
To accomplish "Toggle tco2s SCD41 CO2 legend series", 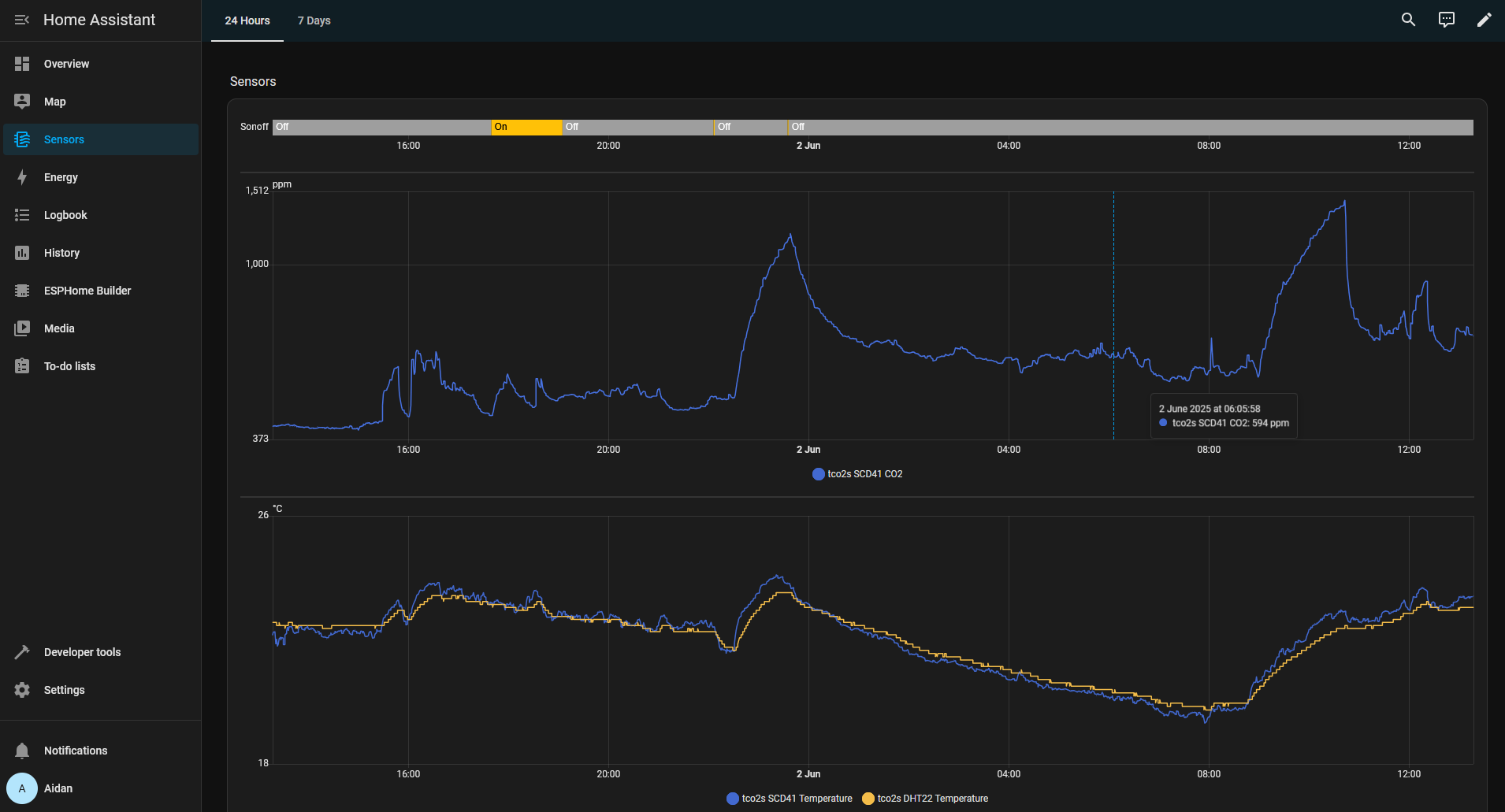I will [857, 474].
